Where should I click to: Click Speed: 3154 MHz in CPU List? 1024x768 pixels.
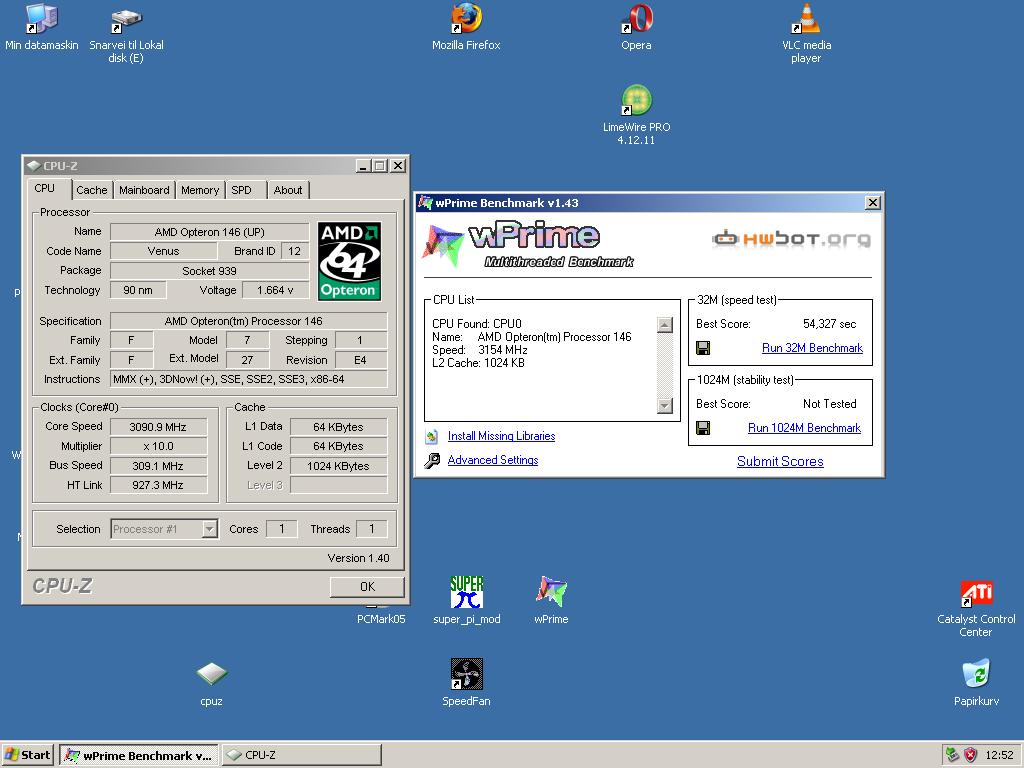click(479, 350)
